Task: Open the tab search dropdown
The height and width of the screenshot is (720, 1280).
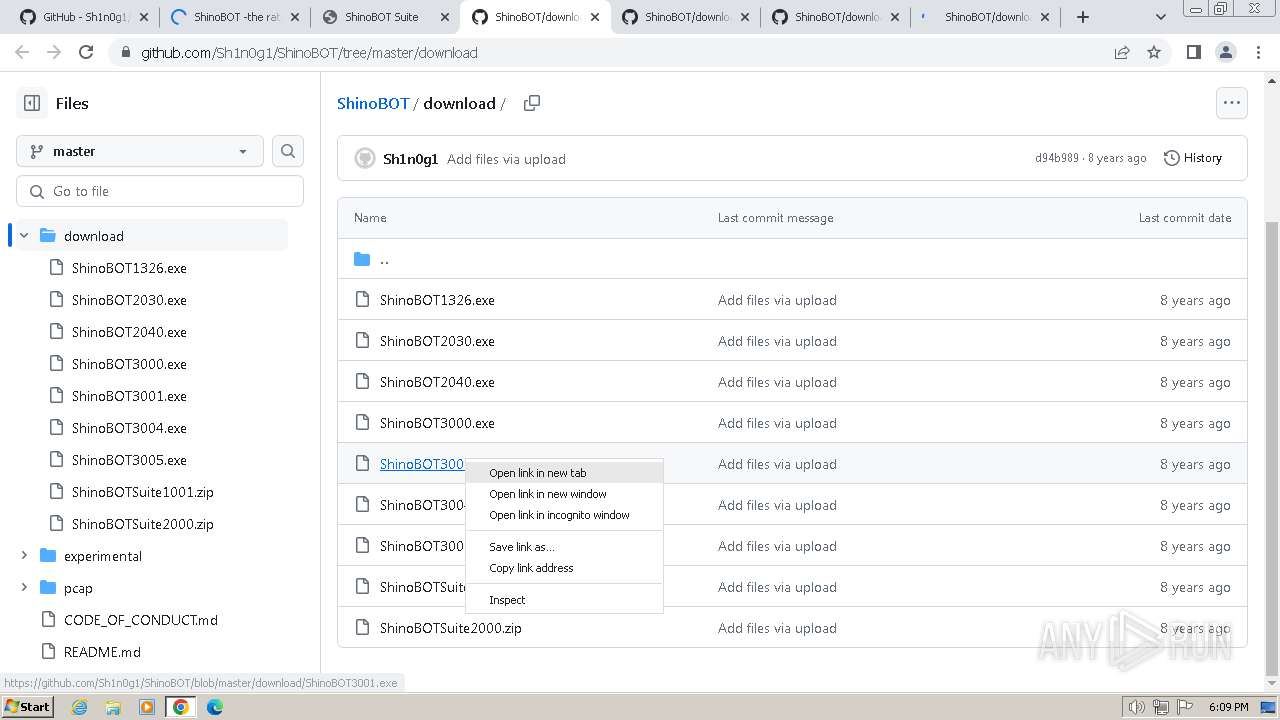Action: 1161,17
